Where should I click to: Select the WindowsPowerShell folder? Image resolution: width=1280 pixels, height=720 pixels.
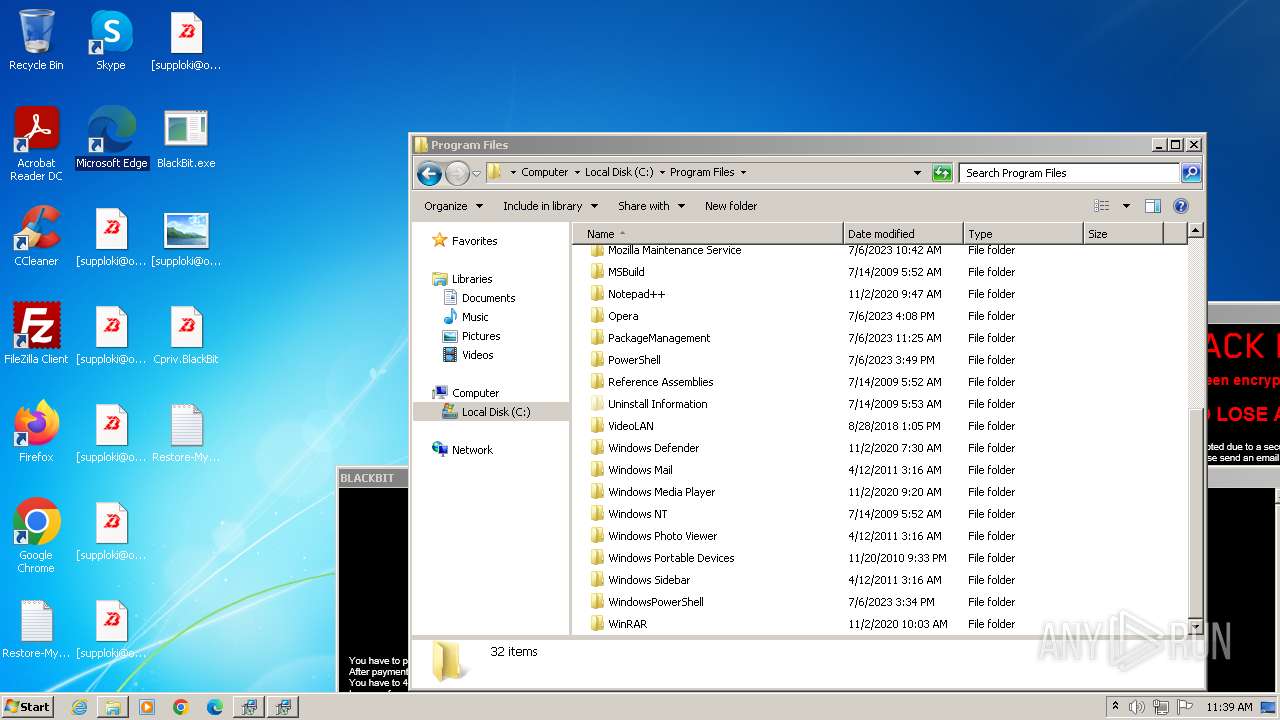point(655,602)
